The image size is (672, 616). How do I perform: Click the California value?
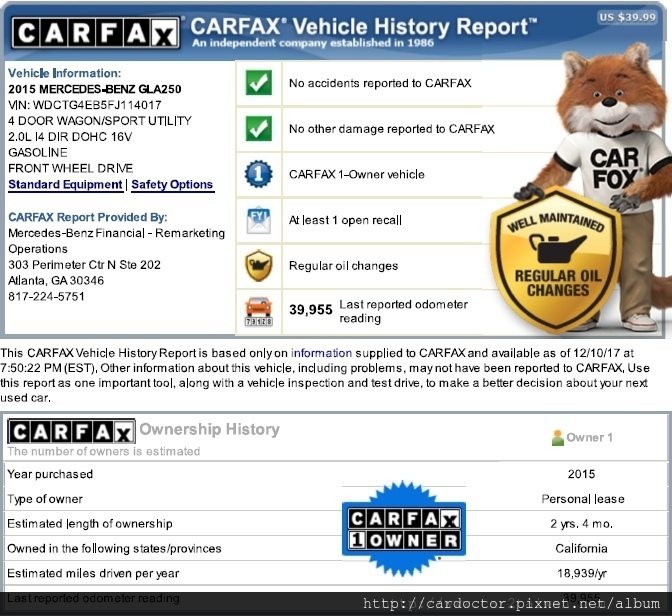582,549
